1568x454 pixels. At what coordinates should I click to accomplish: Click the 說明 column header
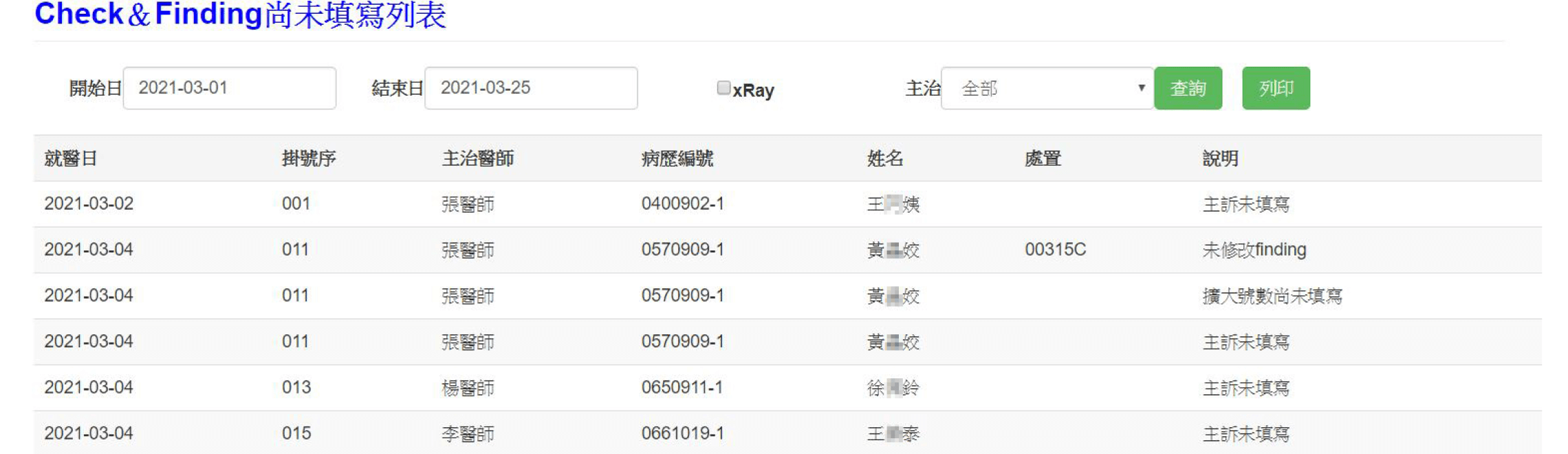1220,159
